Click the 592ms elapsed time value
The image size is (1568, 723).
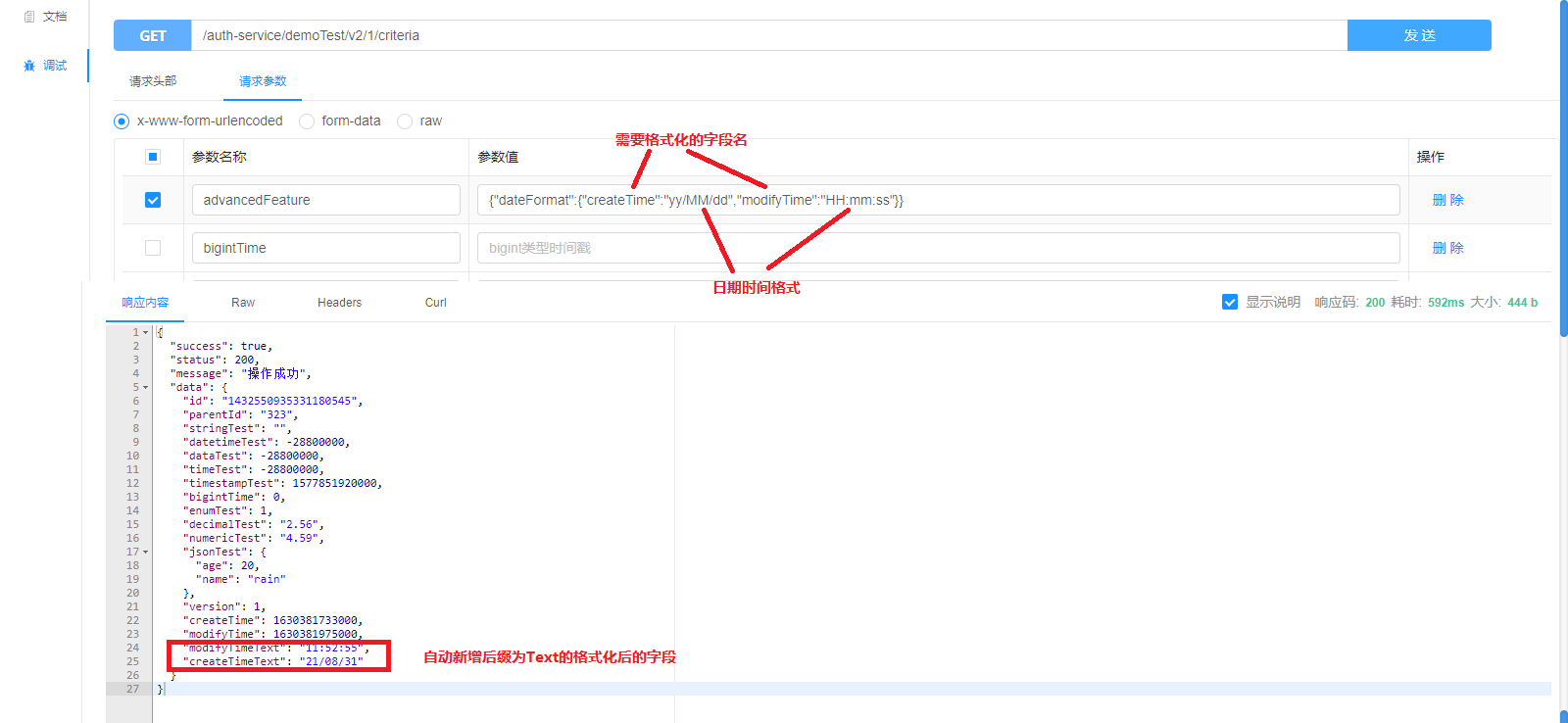1445,303
